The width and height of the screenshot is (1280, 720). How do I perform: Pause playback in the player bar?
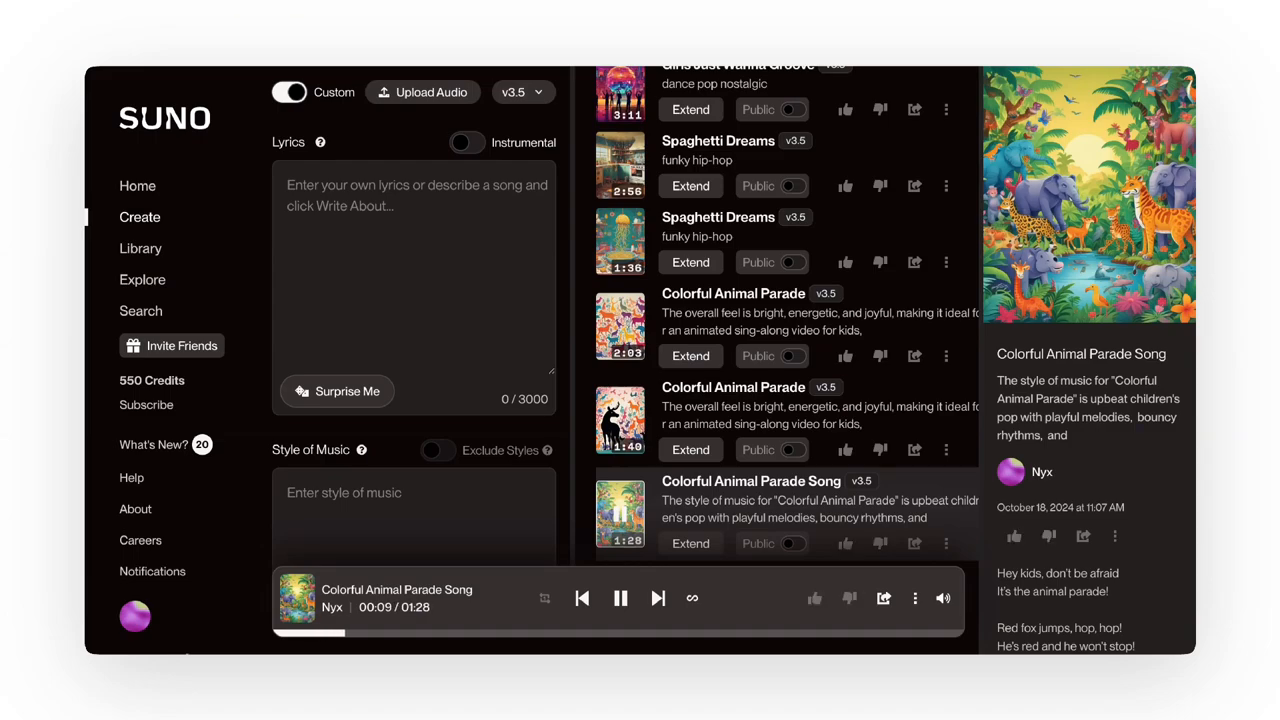pos(620,598)
